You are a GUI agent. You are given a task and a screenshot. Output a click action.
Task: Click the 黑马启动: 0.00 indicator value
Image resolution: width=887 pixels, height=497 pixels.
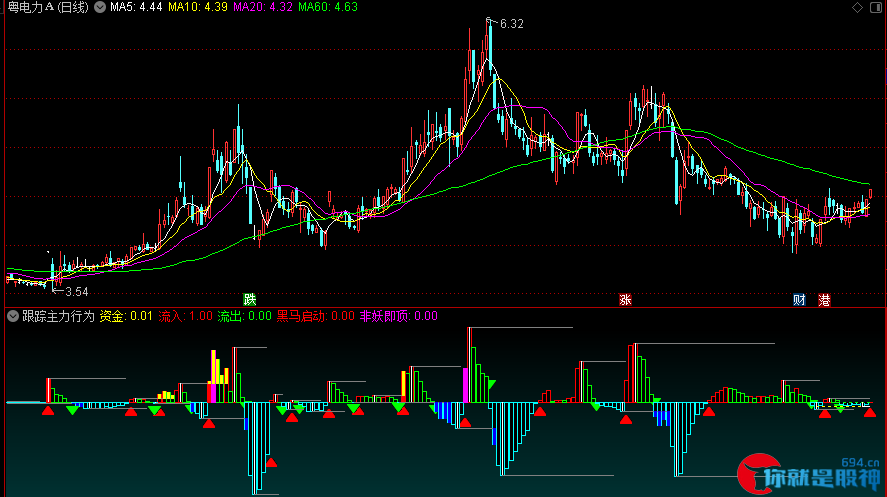click(316, 316)
